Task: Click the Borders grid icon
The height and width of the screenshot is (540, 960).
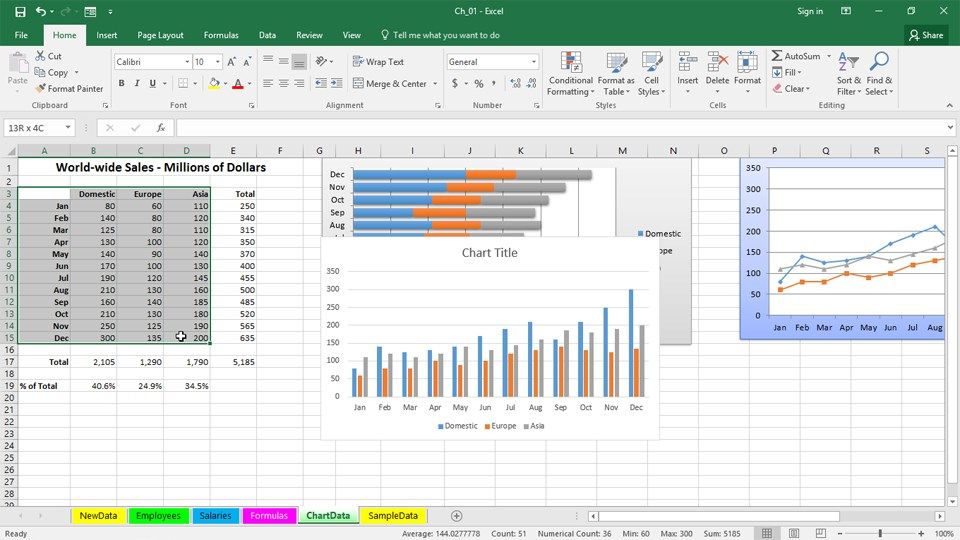Action: 183,83
